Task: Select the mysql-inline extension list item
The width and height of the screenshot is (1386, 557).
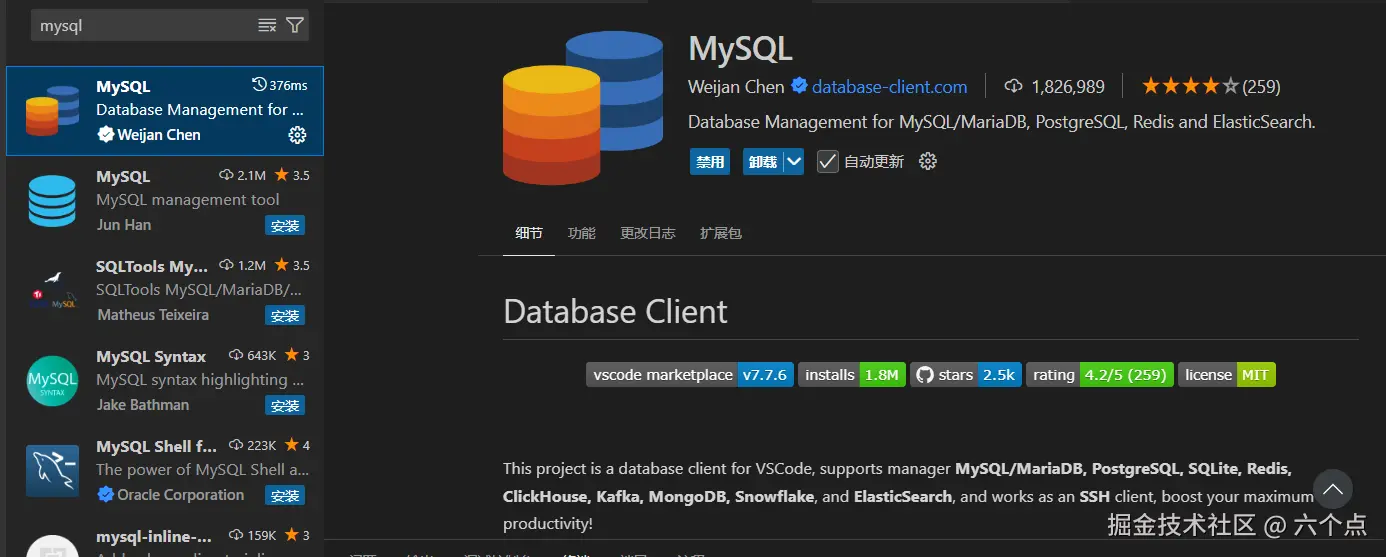Action: [164, 540]
